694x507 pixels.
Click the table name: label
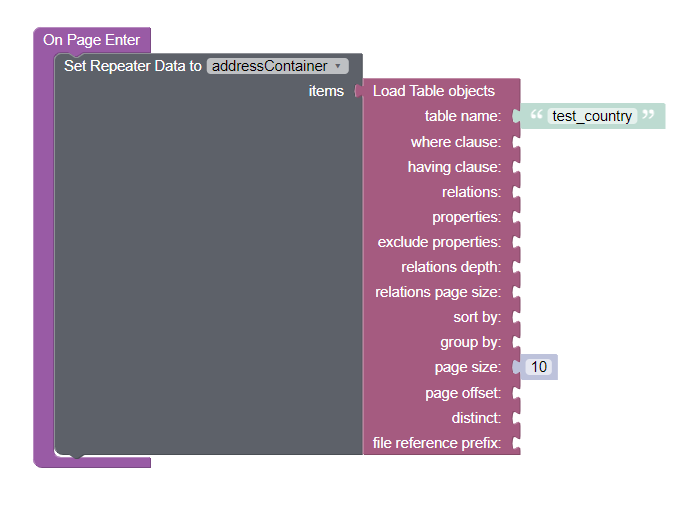(463, 116)
